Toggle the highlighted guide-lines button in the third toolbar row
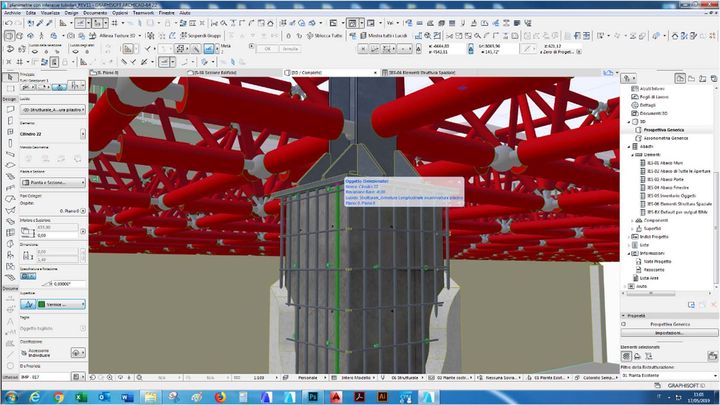 point(209,48)
